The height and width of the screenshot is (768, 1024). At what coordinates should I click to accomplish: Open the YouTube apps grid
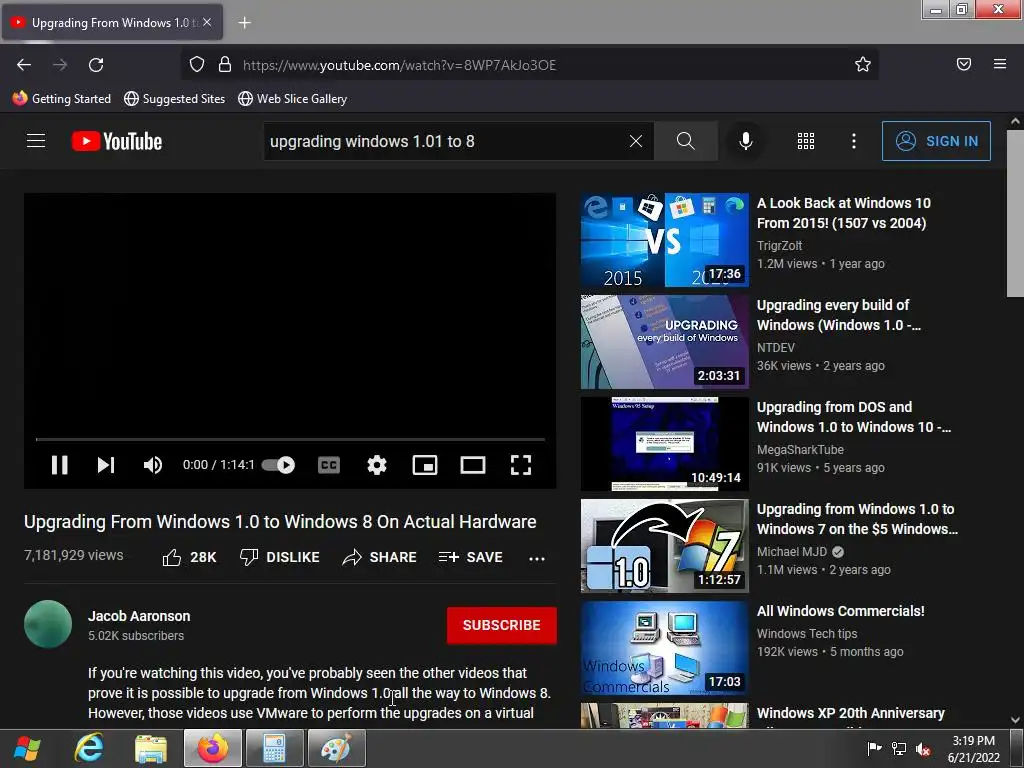click(806, 141)
